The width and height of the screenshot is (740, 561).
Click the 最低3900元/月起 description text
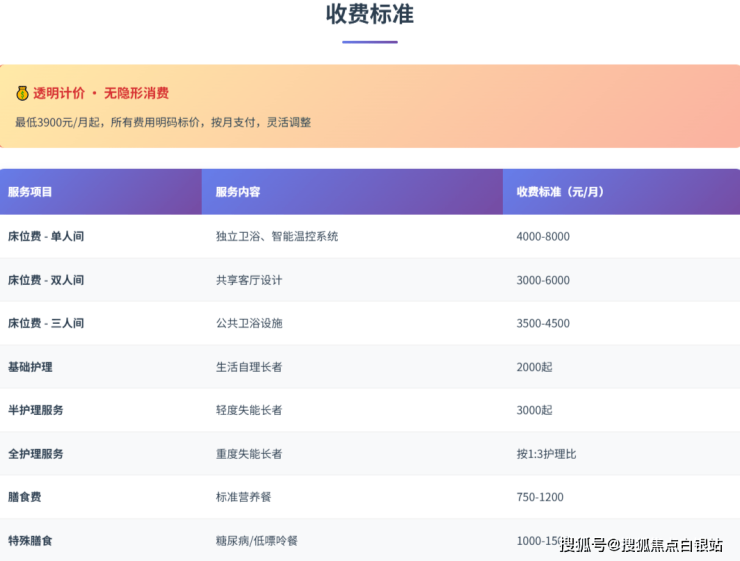(x=163, y=122)
